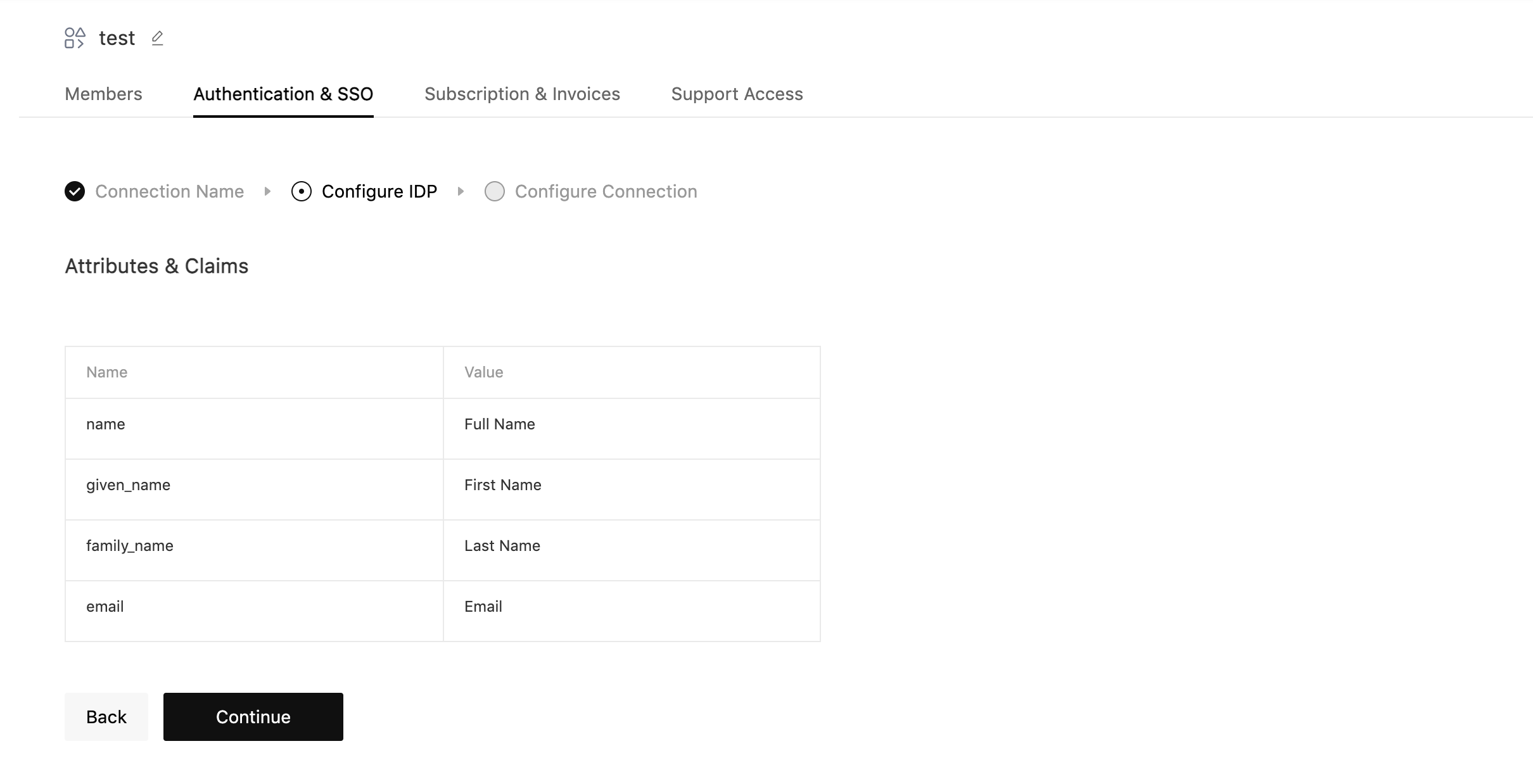Click the Configure IDP step indicator icon
The image size is (1533, 784).
click(301, 191)
